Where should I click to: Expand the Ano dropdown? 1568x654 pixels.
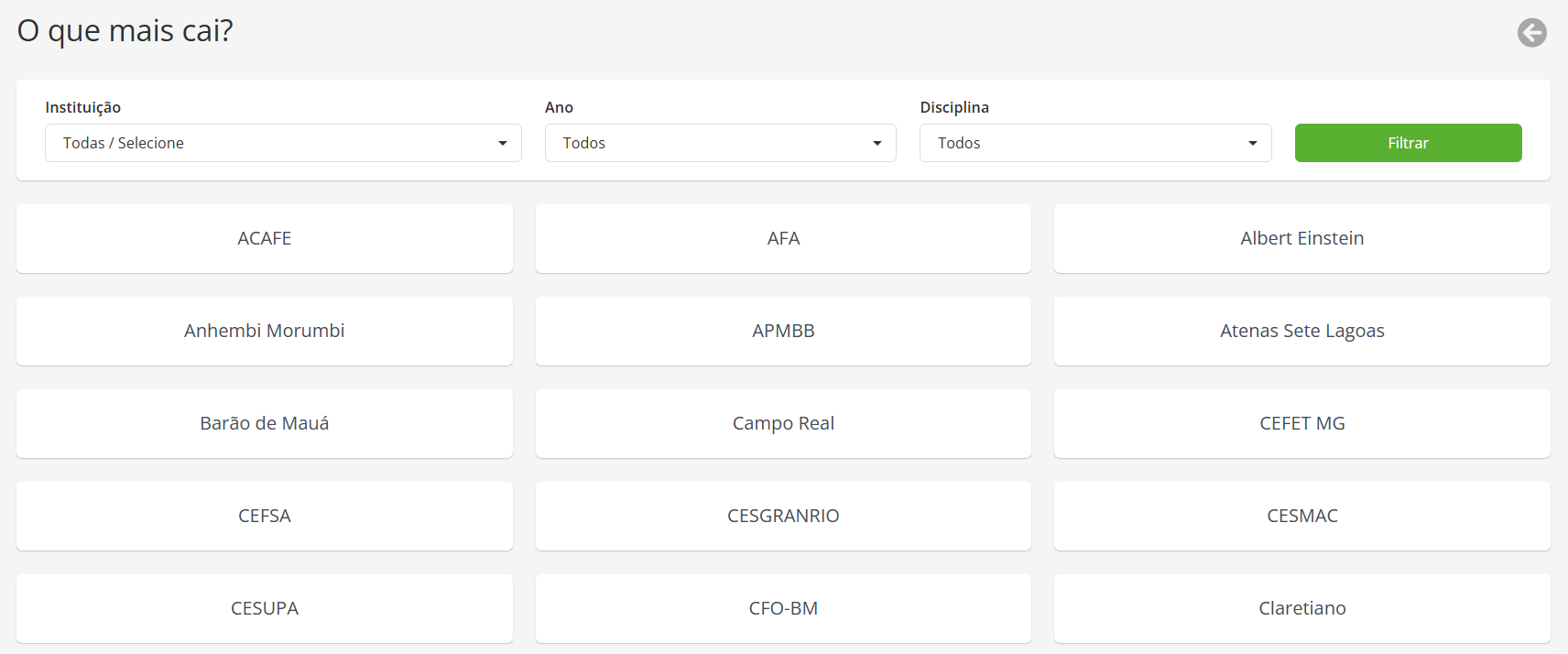[x=720, y=143]
